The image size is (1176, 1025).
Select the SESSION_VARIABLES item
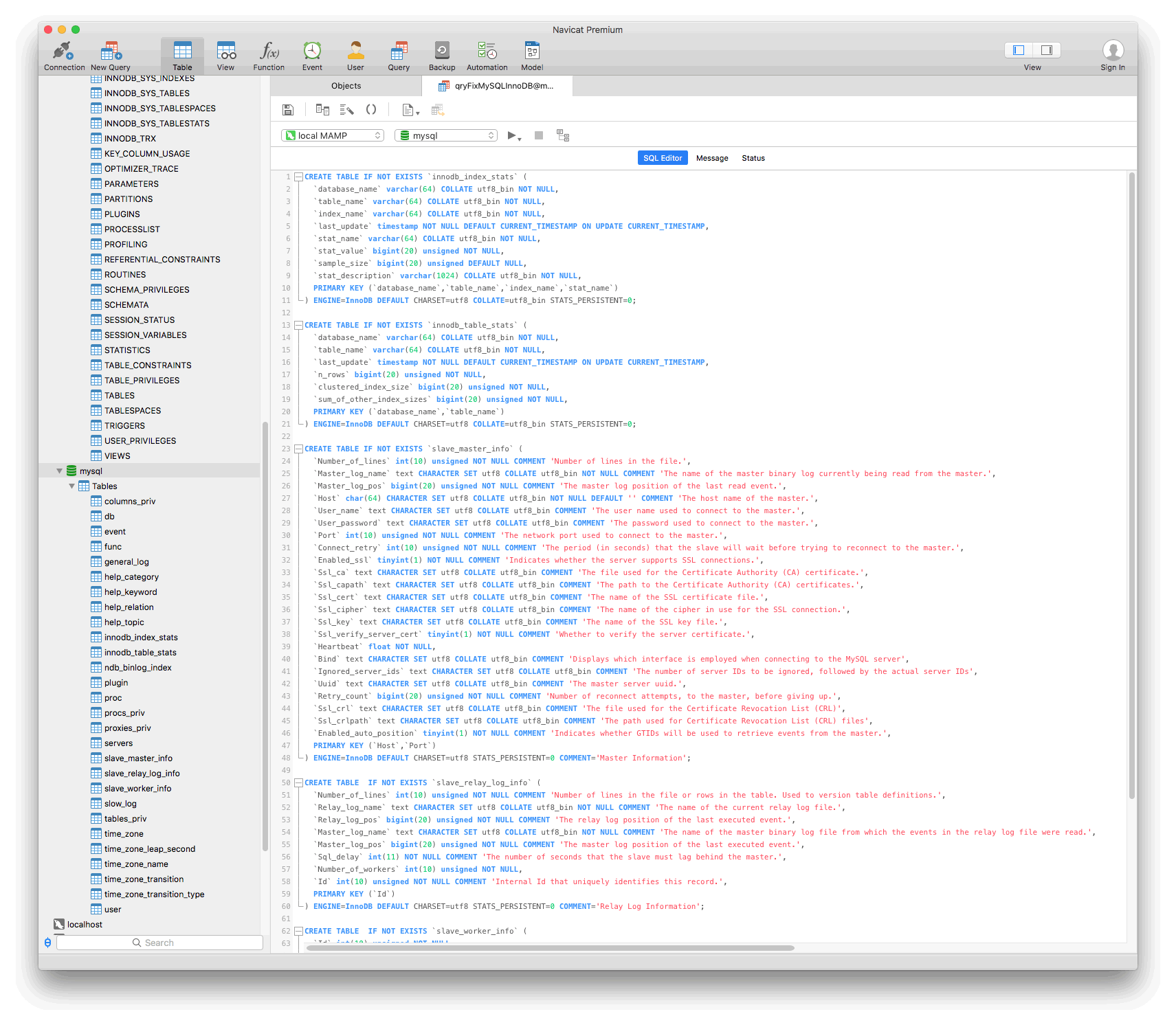[x=145, y=335]
